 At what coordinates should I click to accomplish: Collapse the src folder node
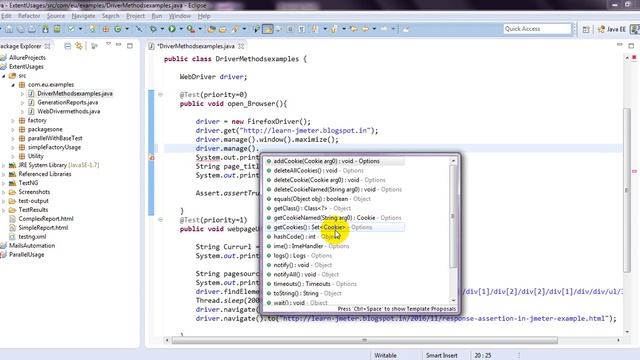[4, 76]
